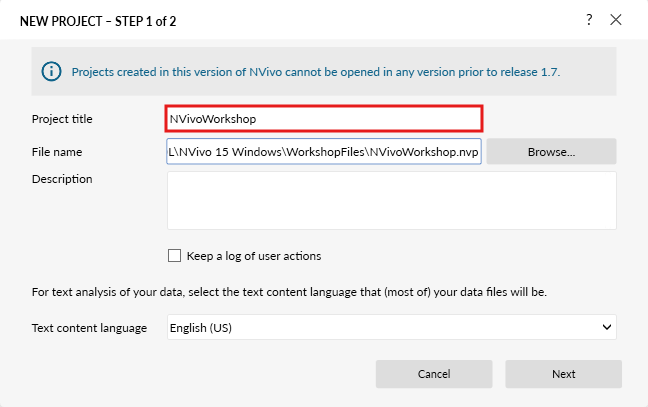Click the 'Project title' label

coord(62,119)
